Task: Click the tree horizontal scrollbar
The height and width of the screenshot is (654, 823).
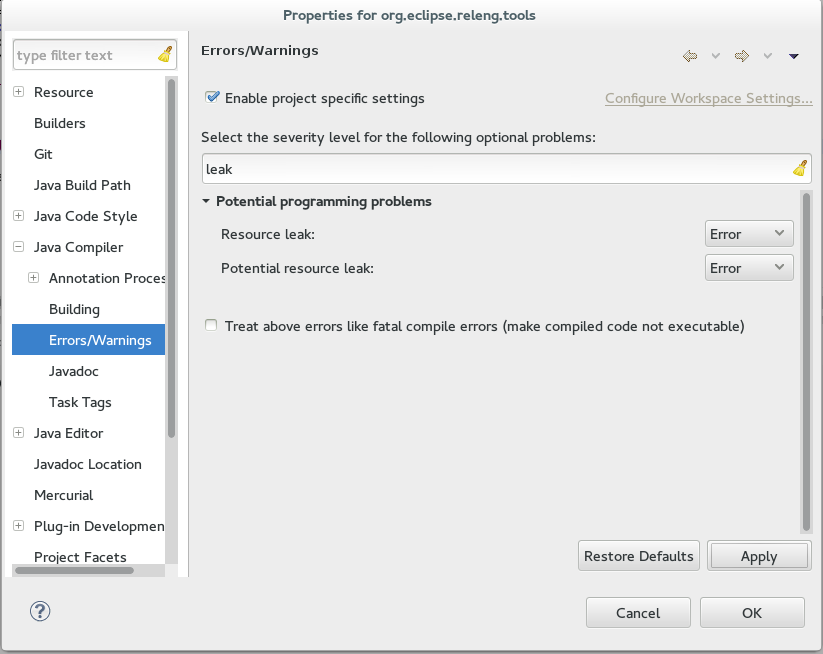Action: [x=74, y=570]
